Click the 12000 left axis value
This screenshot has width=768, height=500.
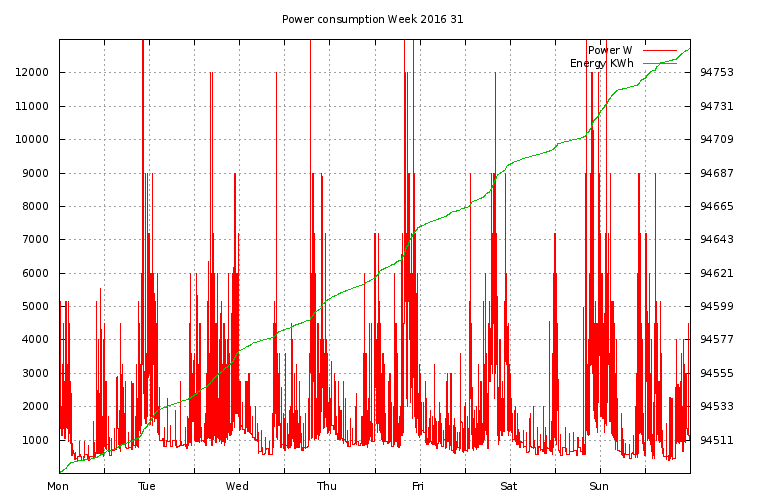[32, 72]
